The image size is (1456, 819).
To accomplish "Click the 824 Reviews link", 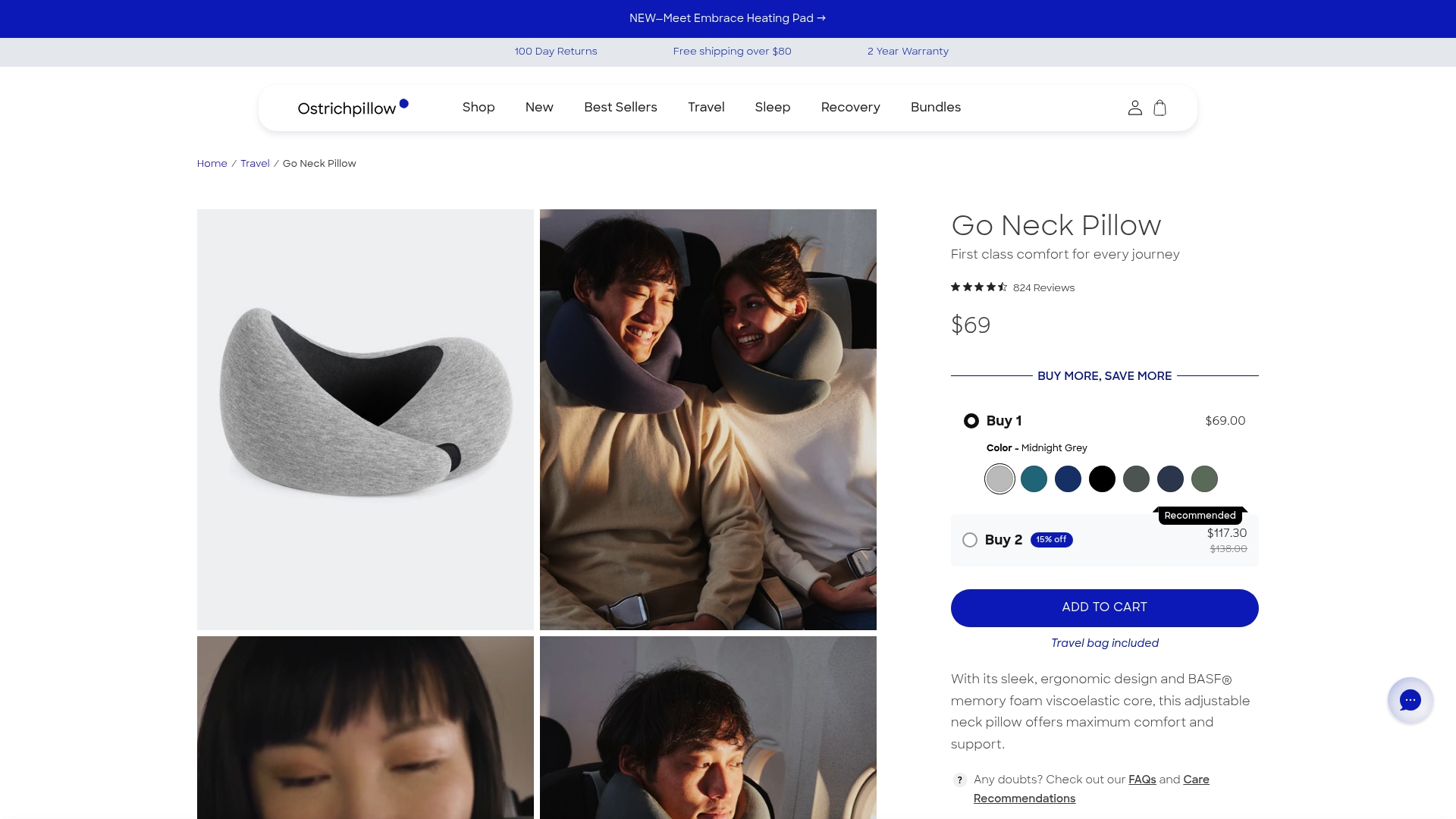I will tap(1043, 287).
